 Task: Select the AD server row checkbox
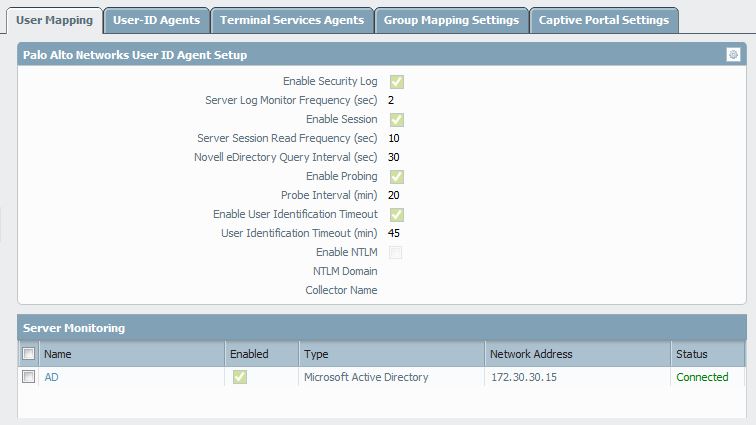[29, 377]
